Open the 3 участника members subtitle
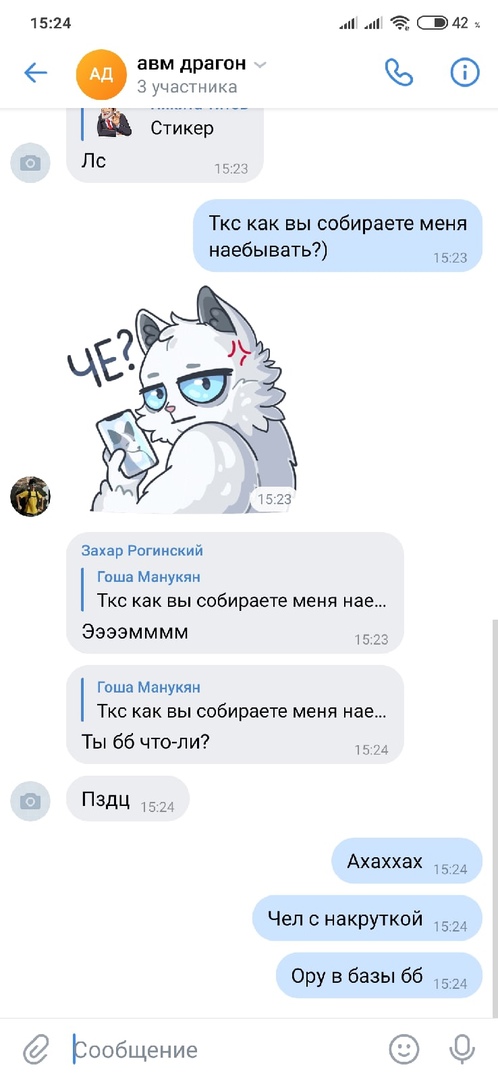 coord(187,87)
